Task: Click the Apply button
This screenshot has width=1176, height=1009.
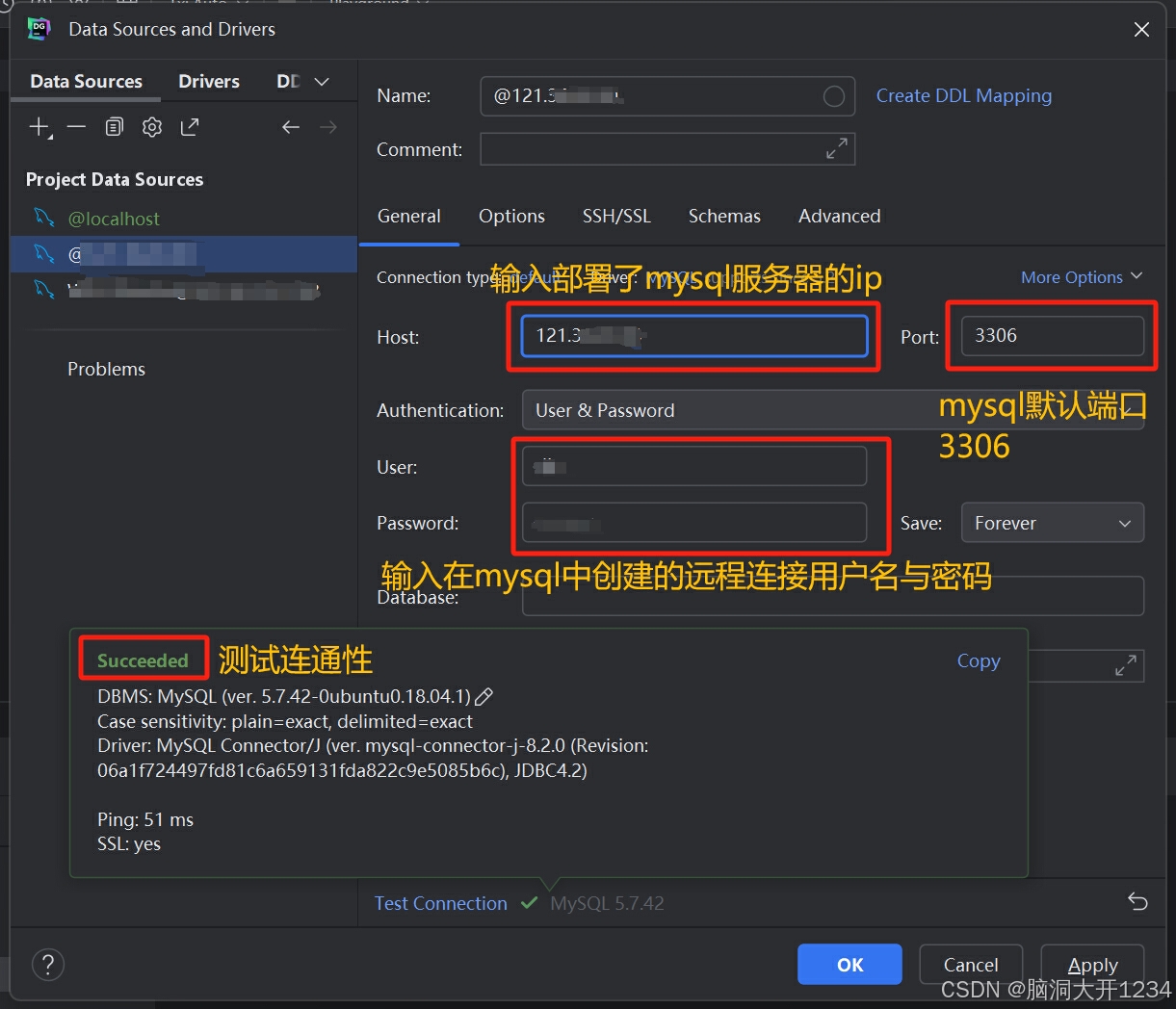Action: click(1093, 965)
